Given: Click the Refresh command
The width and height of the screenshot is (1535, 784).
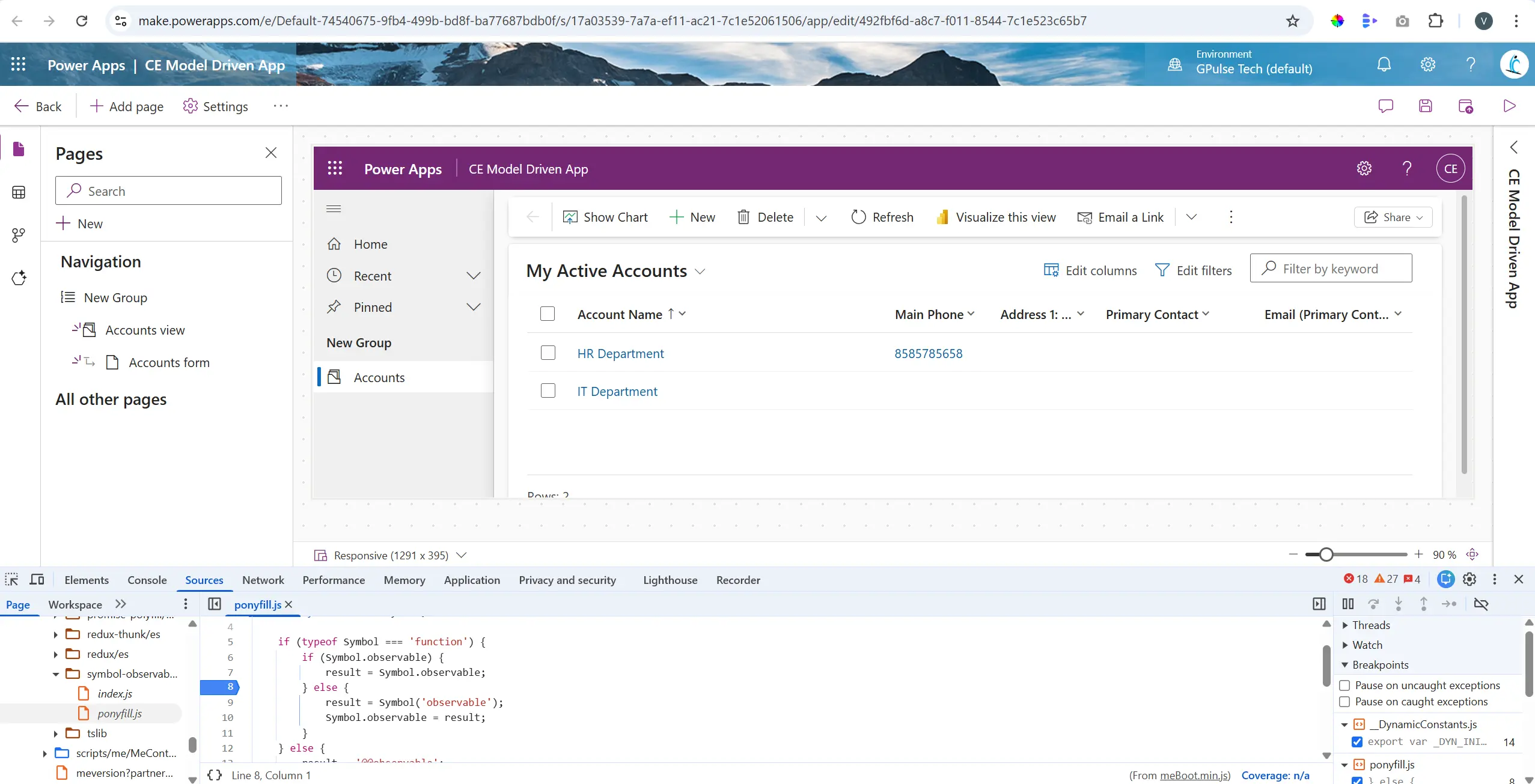Looking at the screenshot, I should [882, 217].
